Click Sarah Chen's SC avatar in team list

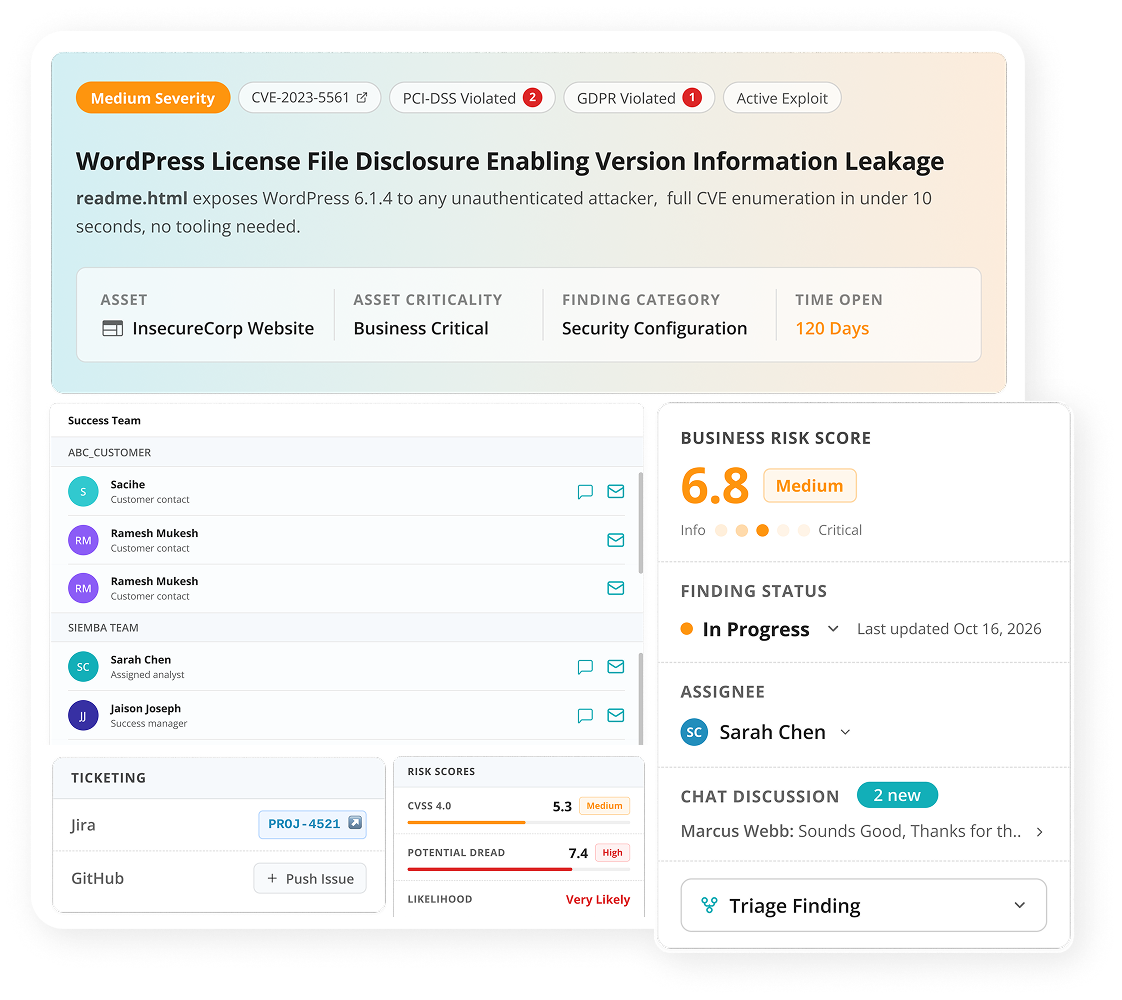(83, 667)
